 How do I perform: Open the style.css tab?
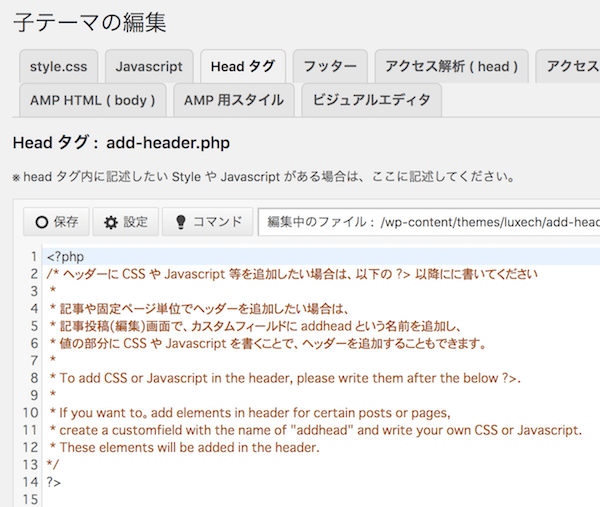[59, 66]
